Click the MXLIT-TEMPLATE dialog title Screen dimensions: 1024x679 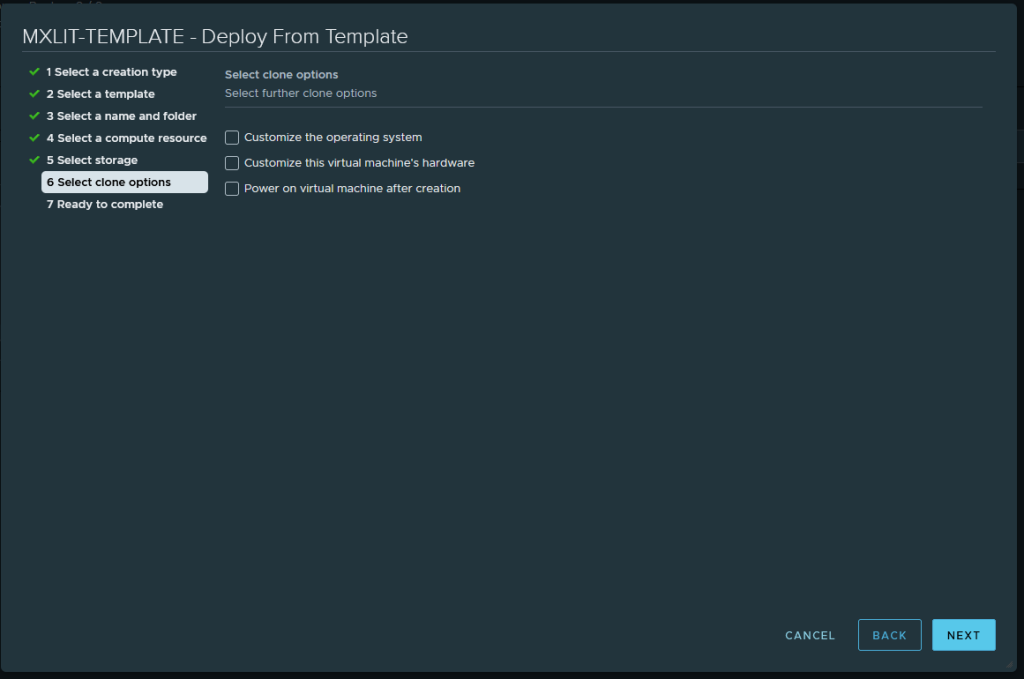[215, 37]
